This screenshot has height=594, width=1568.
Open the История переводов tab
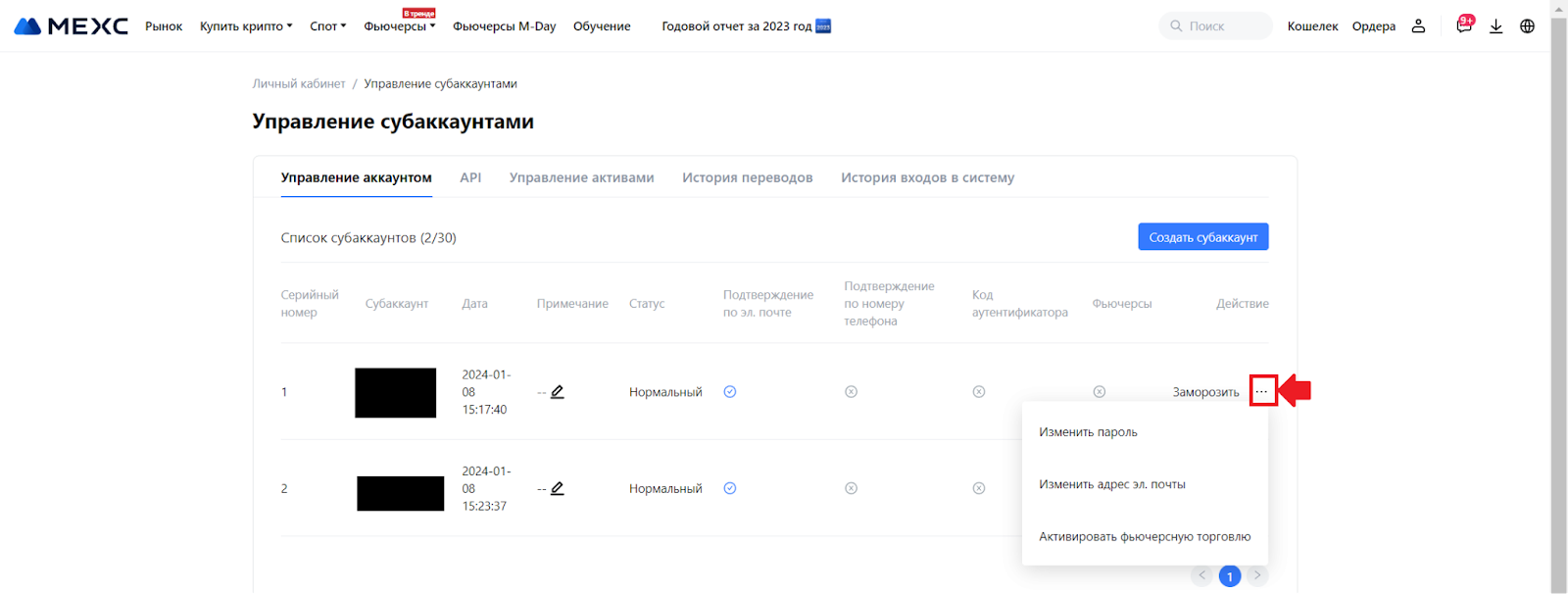coord(747,177)
